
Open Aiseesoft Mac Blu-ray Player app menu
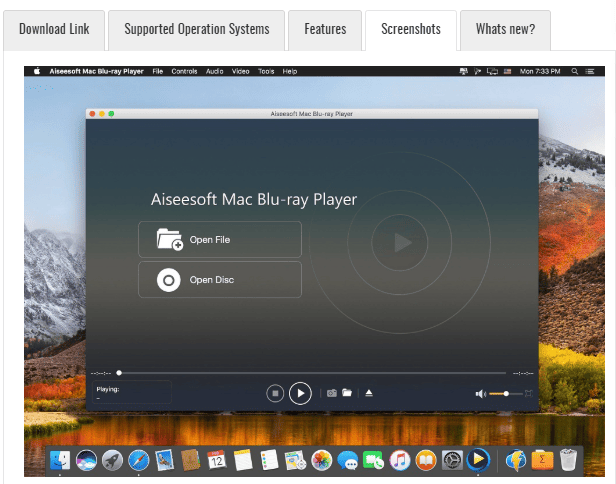(x=96, y=71)
